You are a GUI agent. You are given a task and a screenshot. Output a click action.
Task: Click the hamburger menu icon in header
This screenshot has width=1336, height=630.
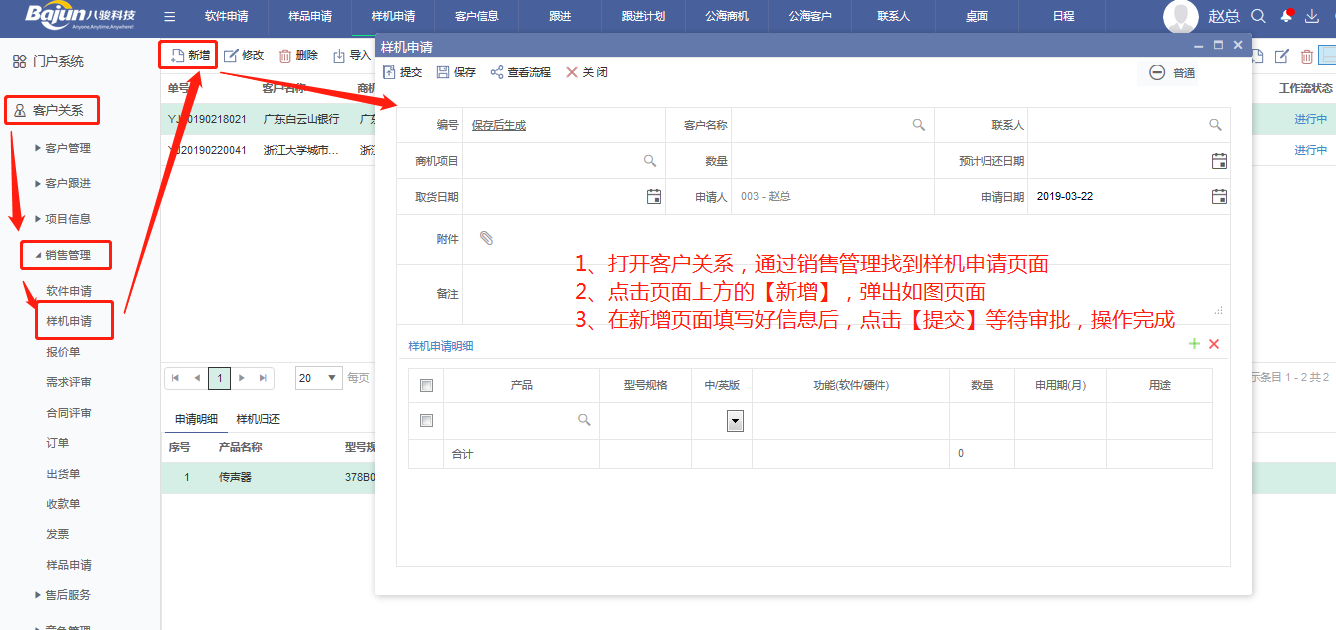click(170, 17)
